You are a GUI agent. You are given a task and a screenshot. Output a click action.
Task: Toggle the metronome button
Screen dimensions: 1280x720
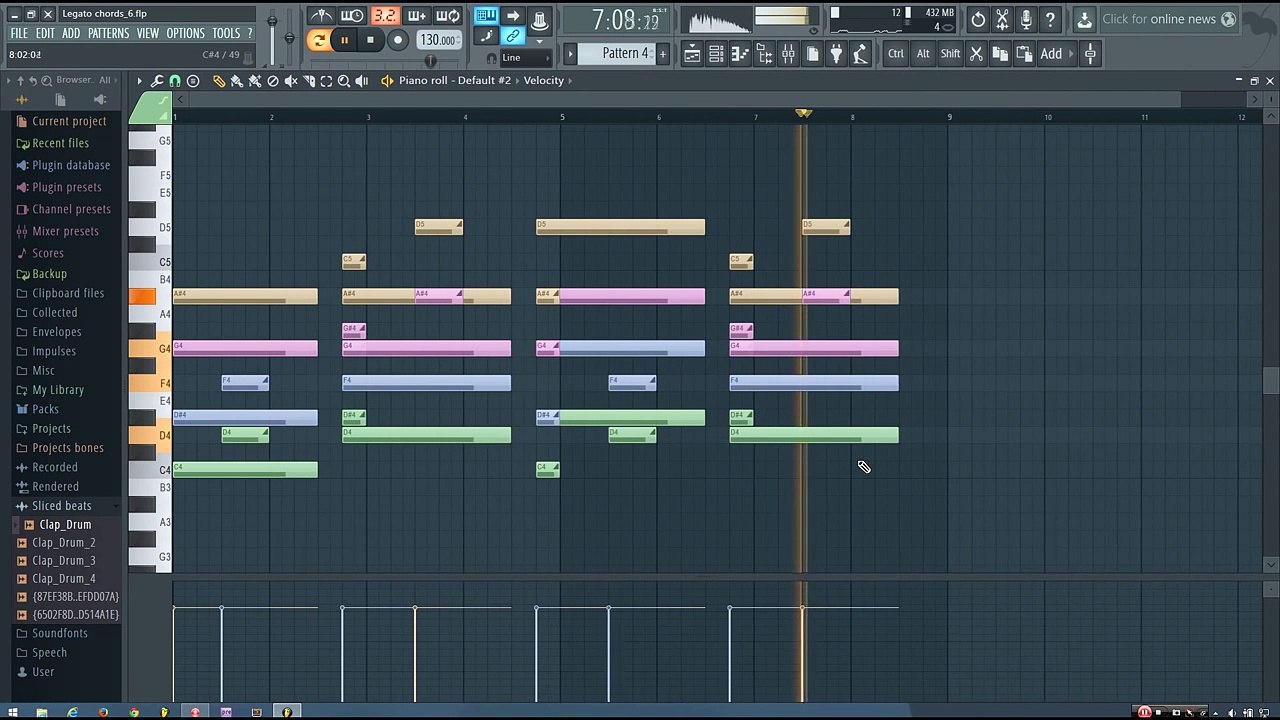coord(322,16)
